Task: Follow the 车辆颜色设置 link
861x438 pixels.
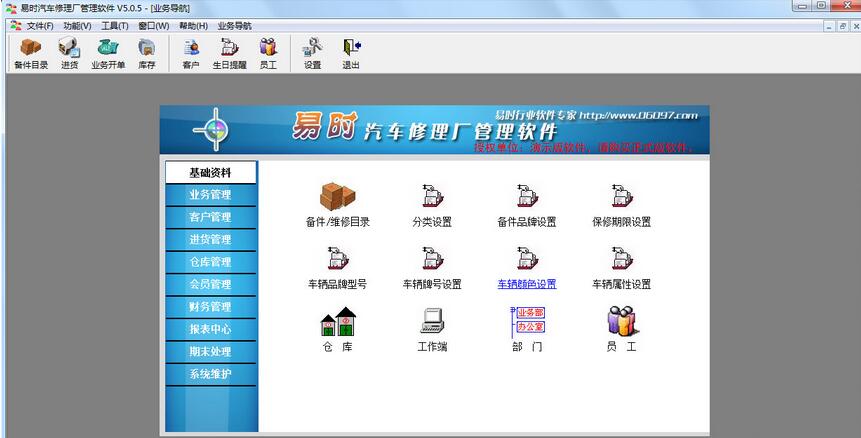Action: pyautogui.click(x=527, y=284)
